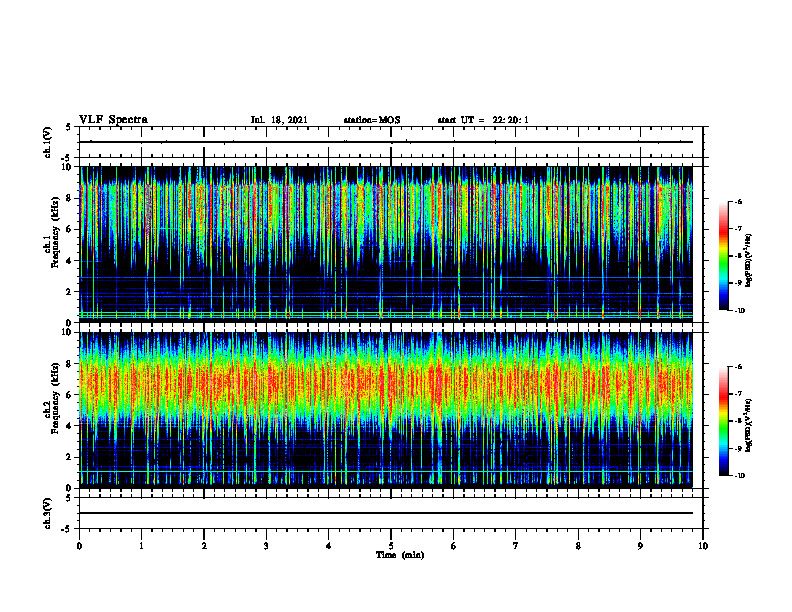Click the "-6" tick on ch.2 colorbar
Screen dimensions: 792x612
(738, 367)
